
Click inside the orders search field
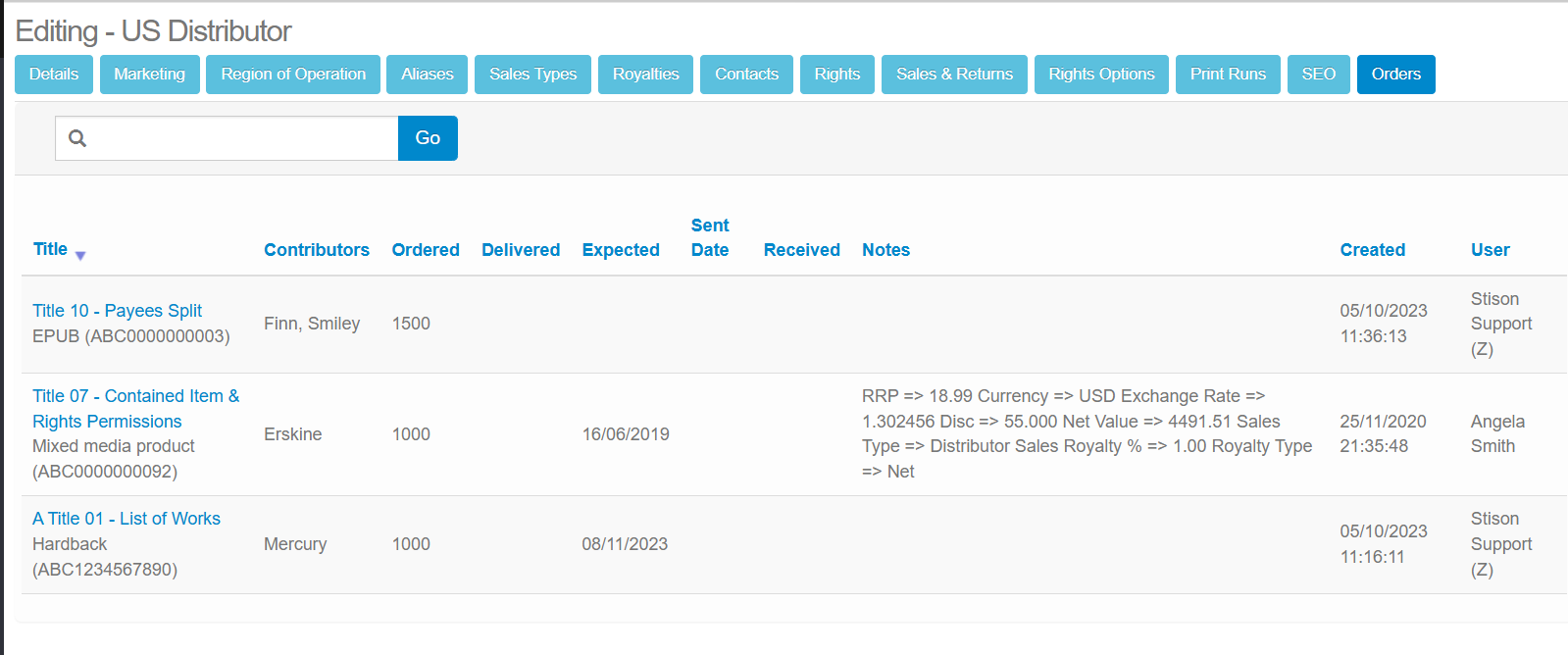click(245, 138)
